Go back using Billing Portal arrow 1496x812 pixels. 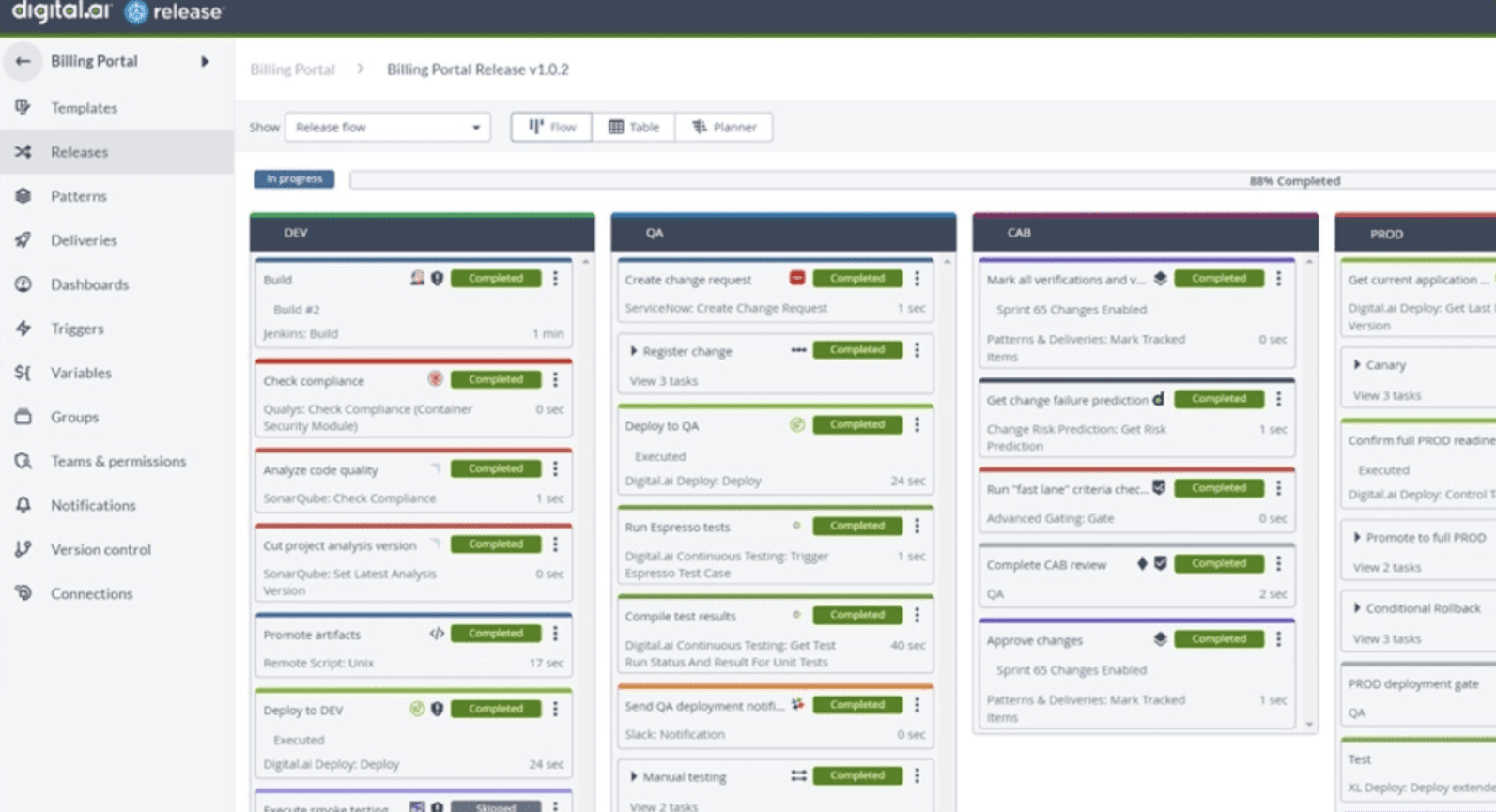(23, 61)
